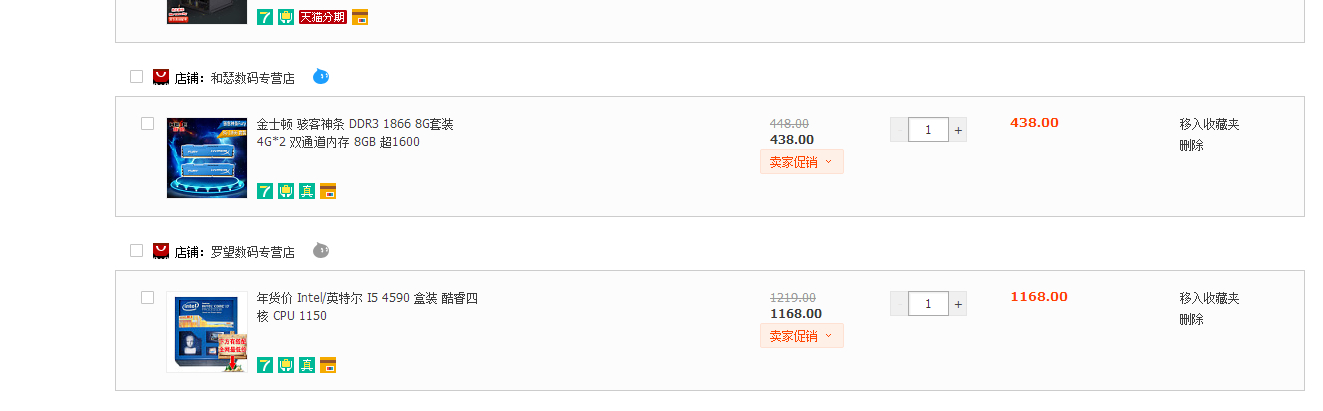Screen dimensions: 1323x411
Task: Open the 罗望数码专营店 shop link
Action: click(x=252, y=252)
